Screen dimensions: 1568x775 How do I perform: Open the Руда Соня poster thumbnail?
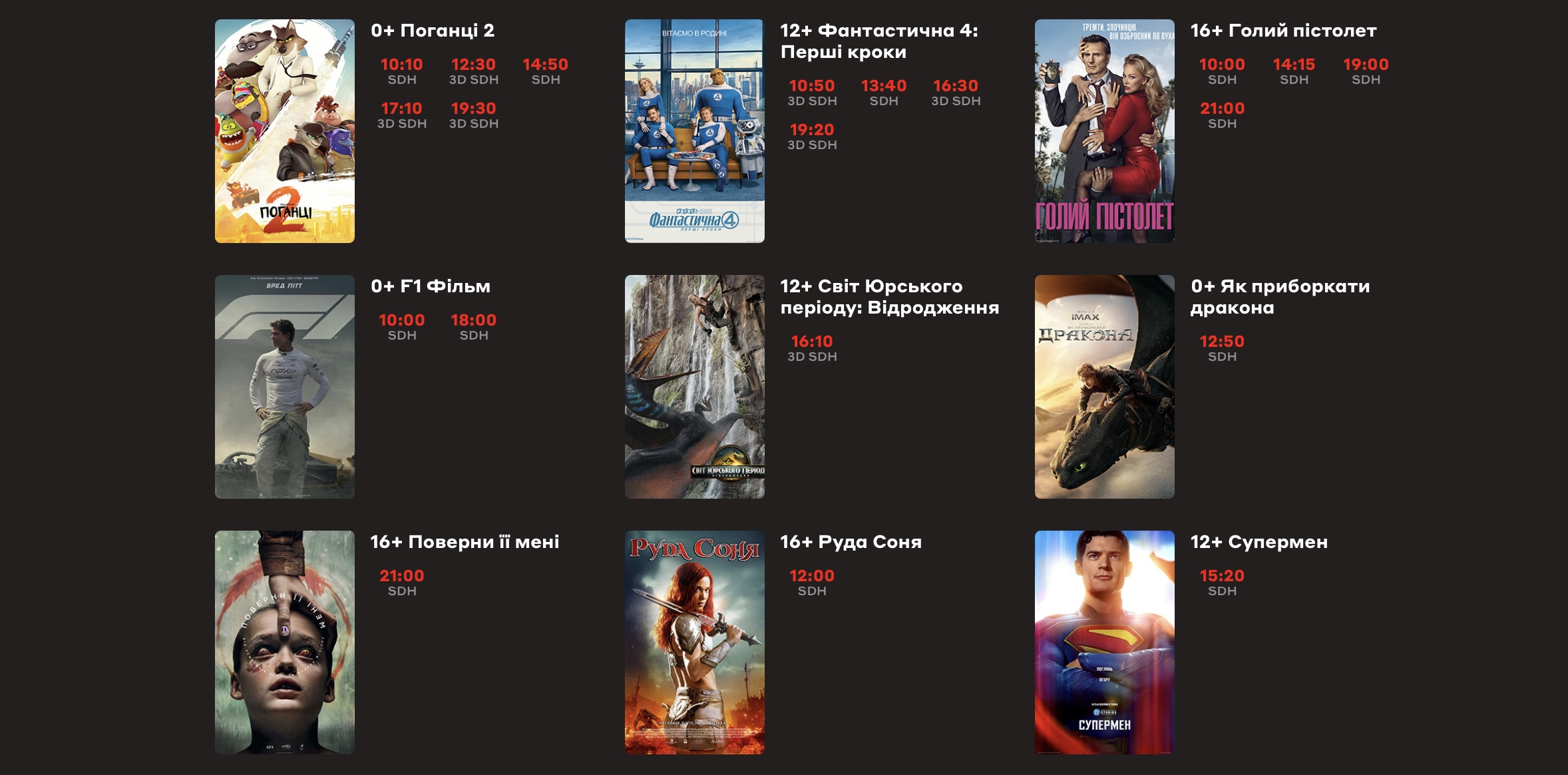(x=695, y=643)
